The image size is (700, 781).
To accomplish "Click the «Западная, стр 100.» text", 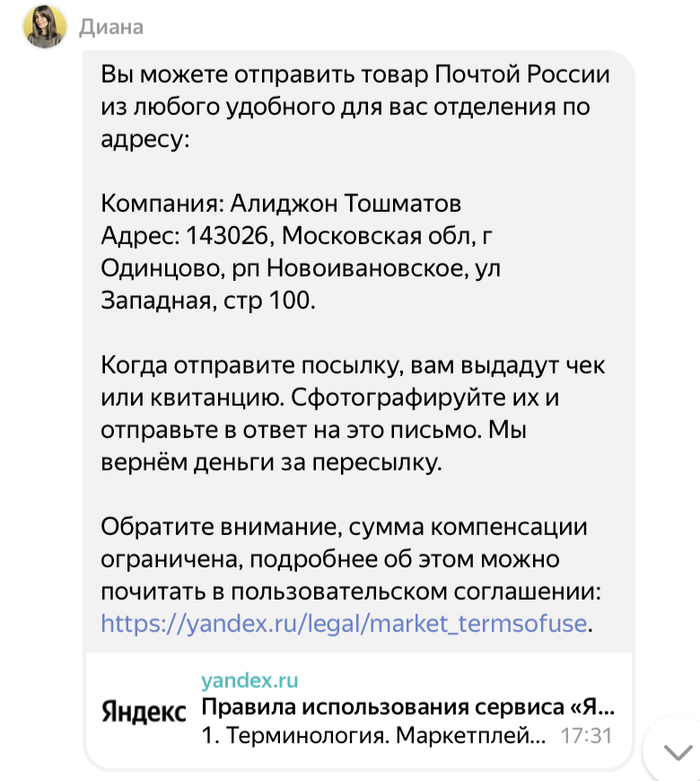I will 208,300.
